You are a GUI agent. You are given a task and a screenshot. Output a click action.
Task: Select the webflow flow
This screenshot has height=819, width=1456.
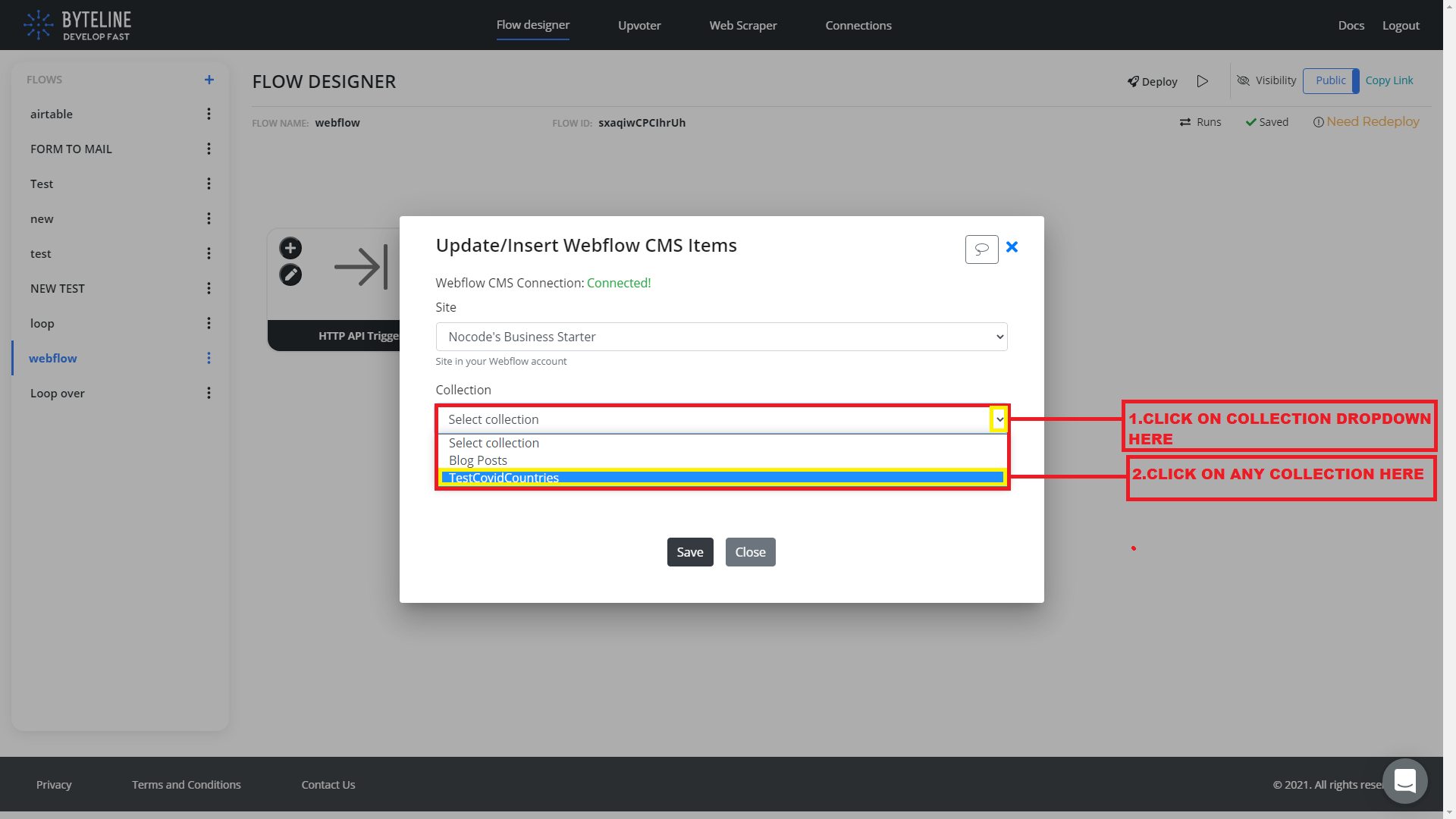pos(53,358)
